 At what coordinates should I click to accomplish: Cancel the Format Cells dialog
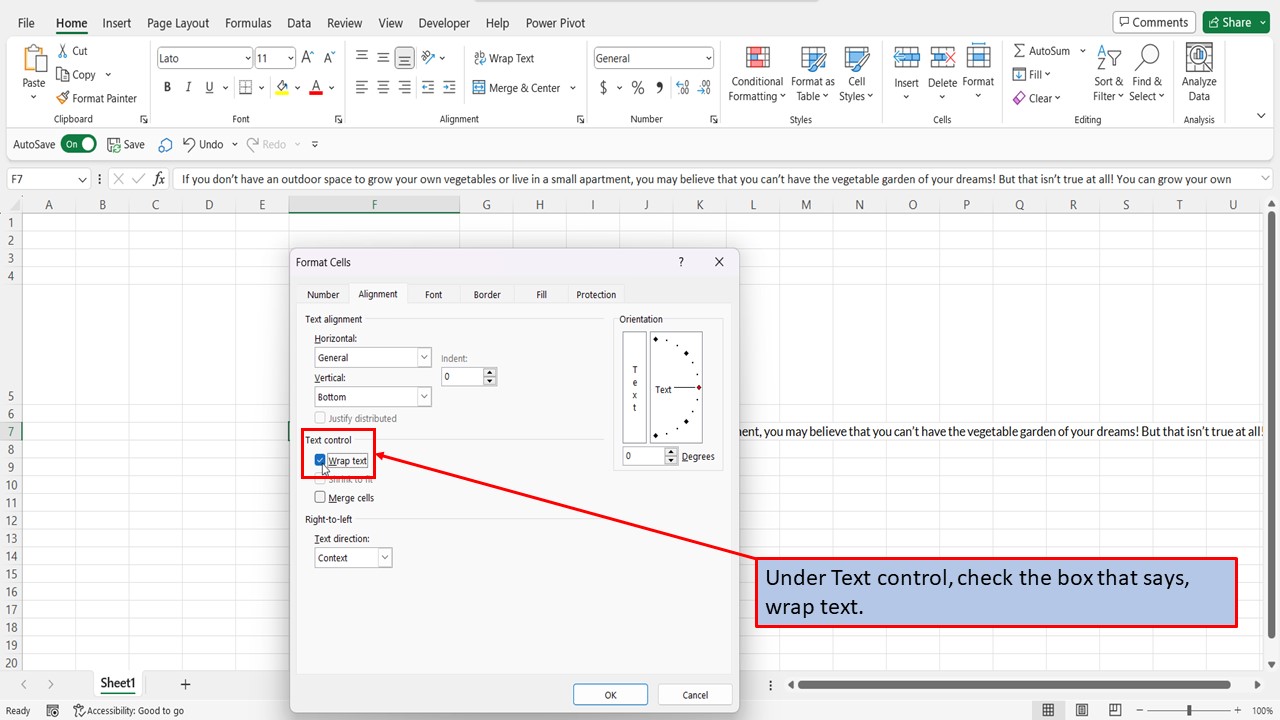click(x=694, y=694)
